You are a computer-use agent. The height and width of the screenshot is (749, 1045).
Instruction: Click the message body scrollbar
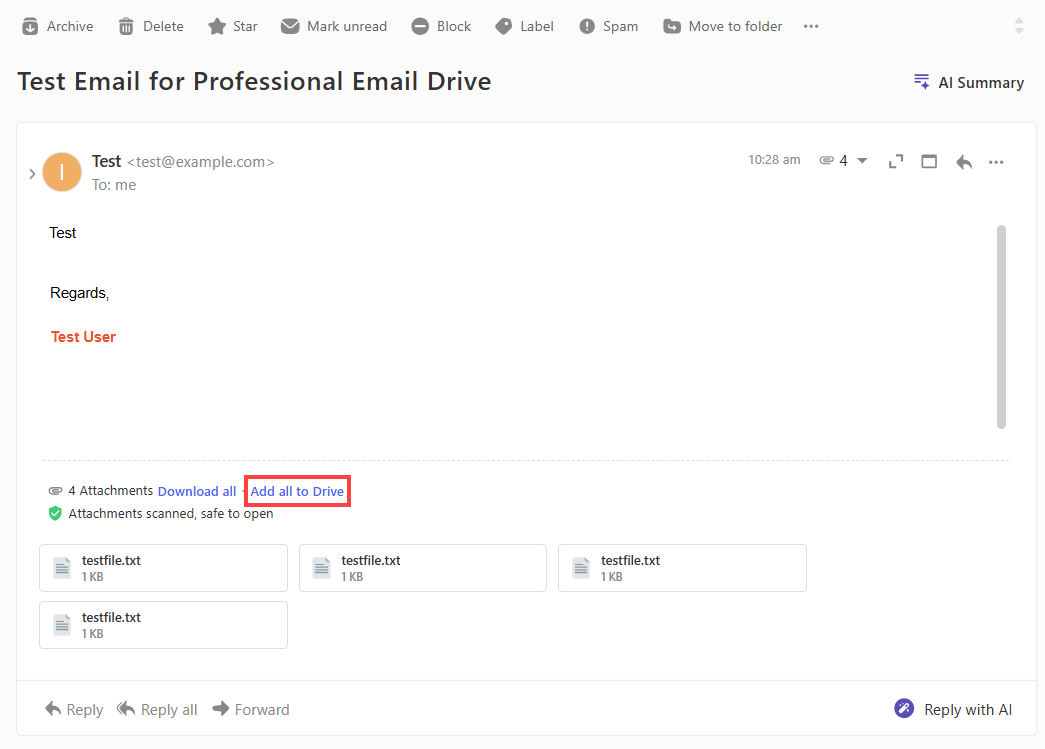[1001, 327]
